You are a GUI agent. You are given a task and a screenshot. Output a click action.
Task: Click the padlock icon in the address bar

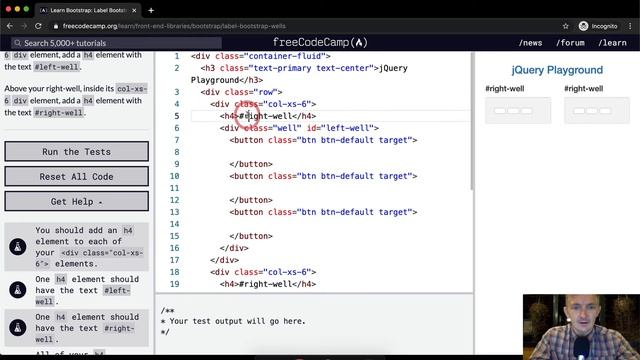pyautogui.click(x=56, y=26)
